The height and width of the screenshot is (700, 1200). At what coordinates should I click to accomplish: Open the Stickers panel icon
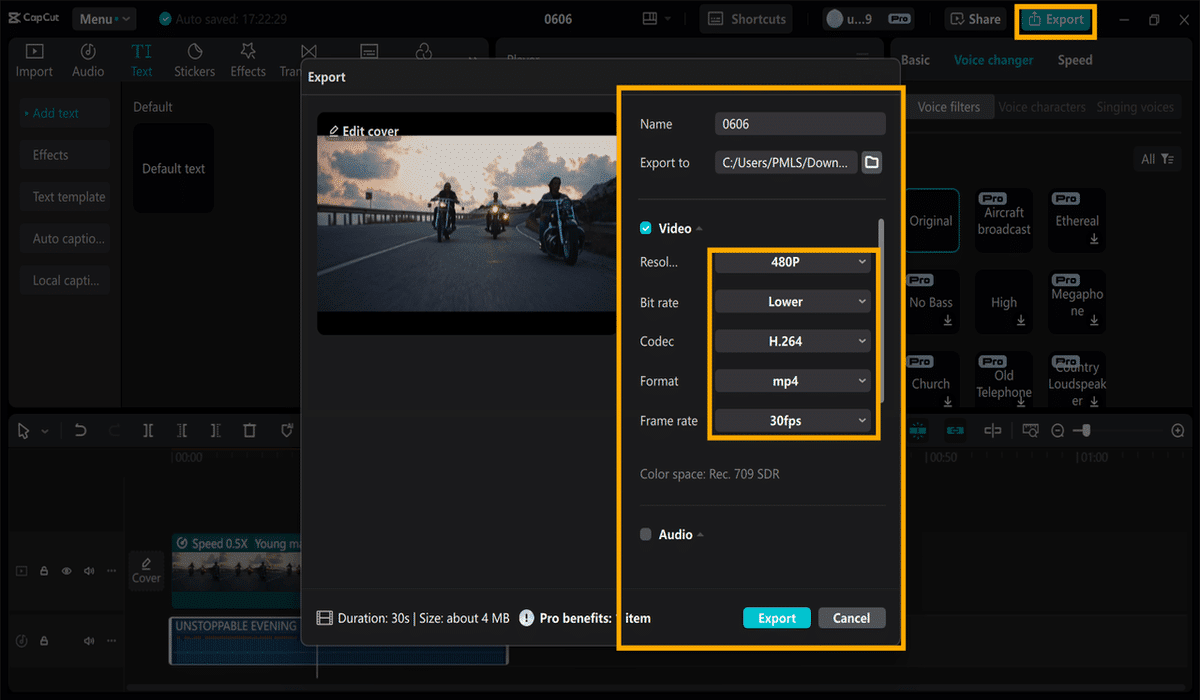coord(195,51)
